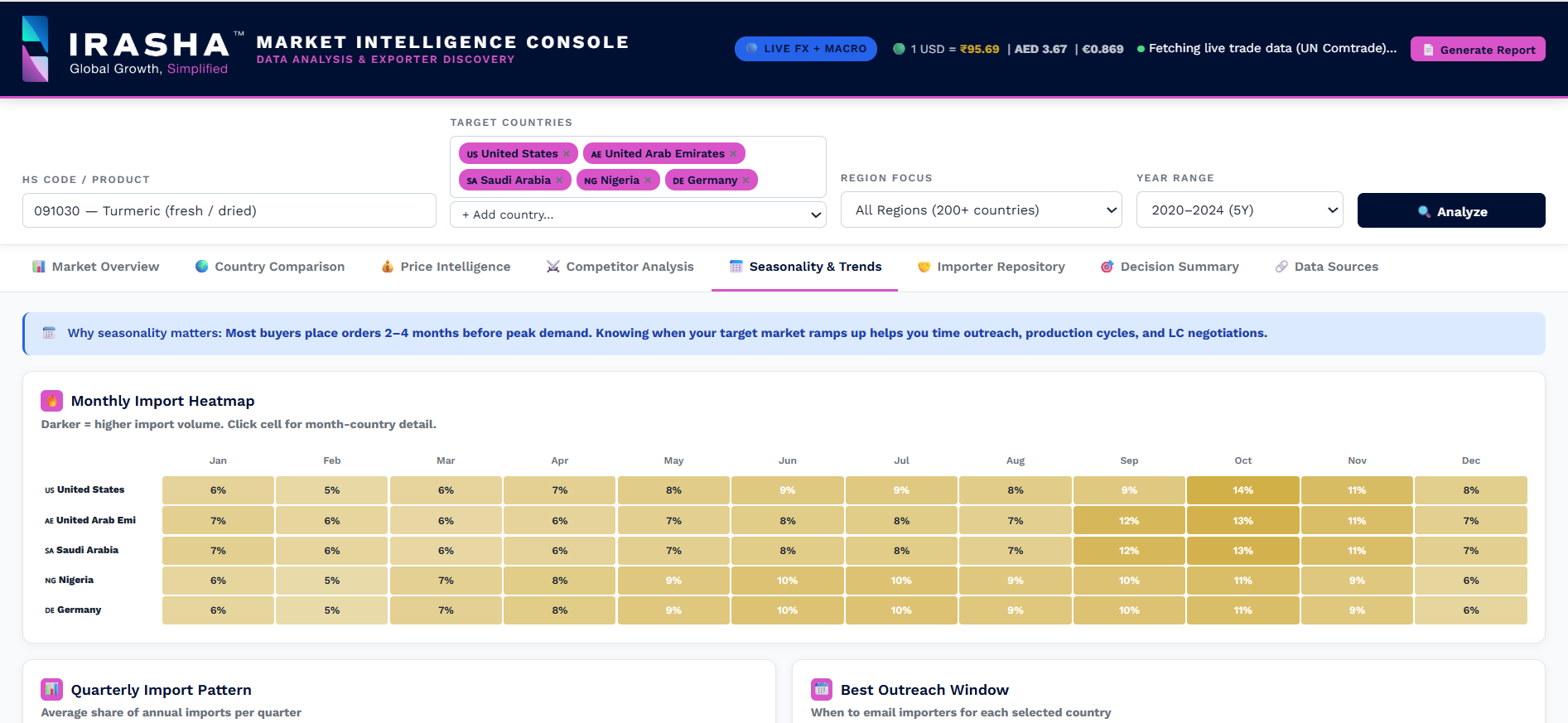1568x723 pixels.
Task: Click the calendar icon in the seasonality banner
Action: (49, 333)
